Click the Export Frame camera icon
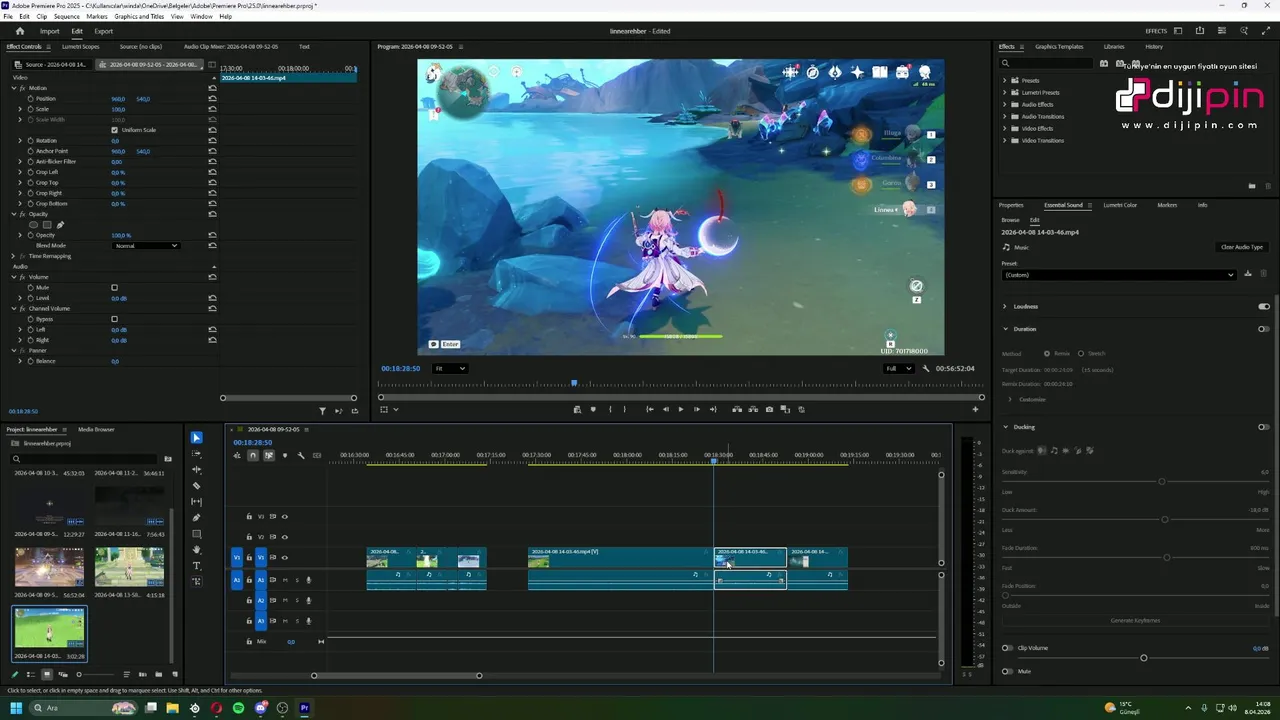This screenshot has width=1280, height=720. (x=769, y=409)
